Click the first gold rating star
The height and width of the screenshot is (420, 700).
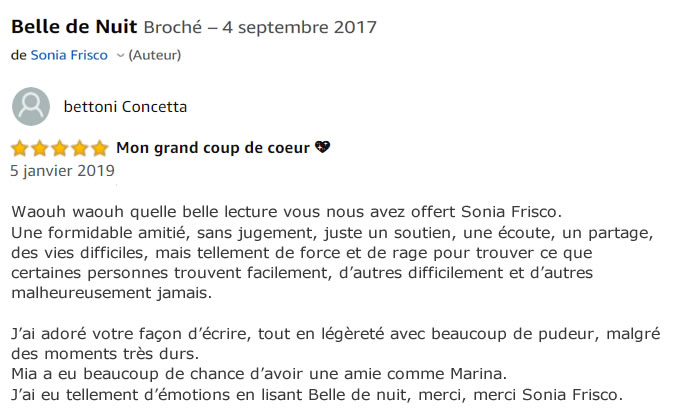coord(20,148)
